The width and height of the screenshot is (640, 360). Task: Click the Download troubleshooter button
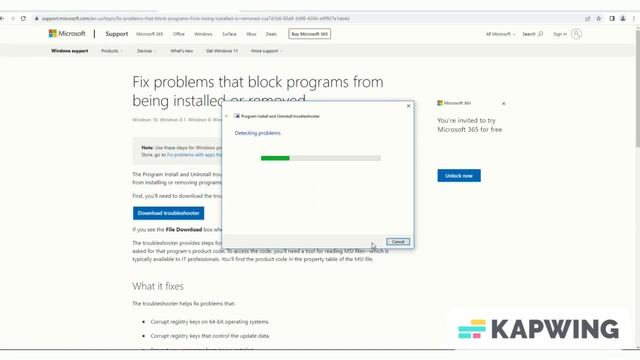(168, 213)
